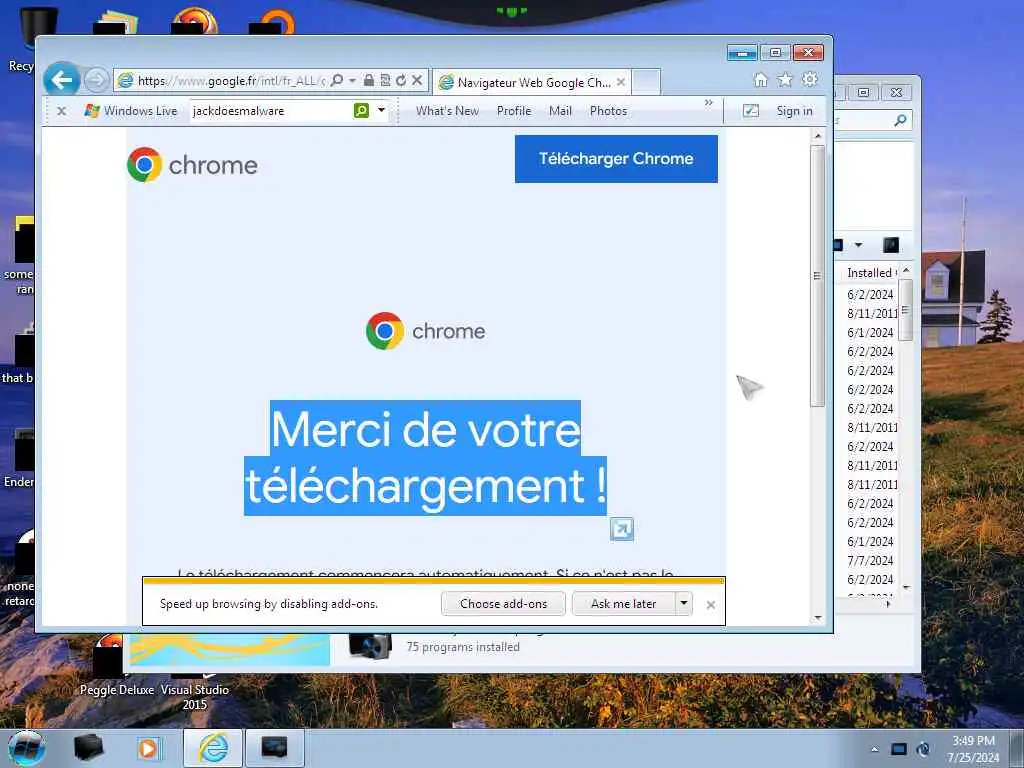The height and width of the screenshot is (768, 1024).
Task: Expand the Windows Live search options arrow
Action: 381,110
